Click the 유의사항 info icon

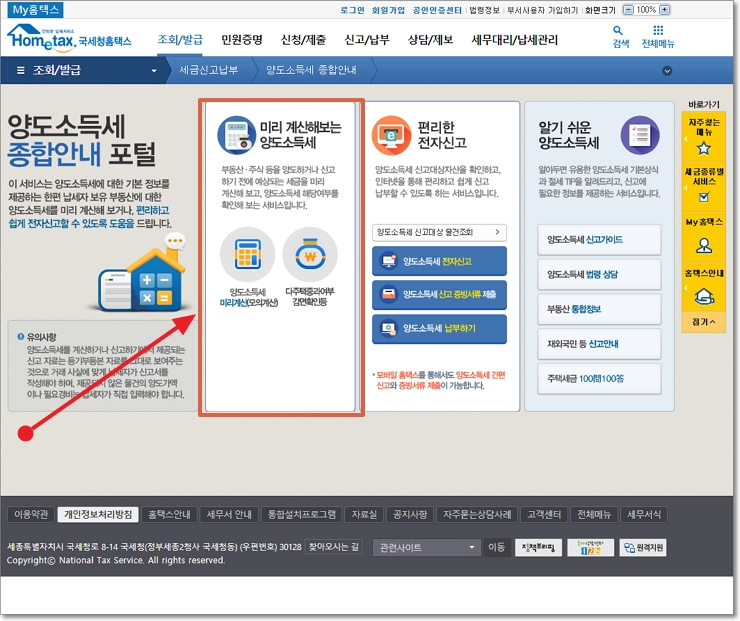click(x=20, y=336)
